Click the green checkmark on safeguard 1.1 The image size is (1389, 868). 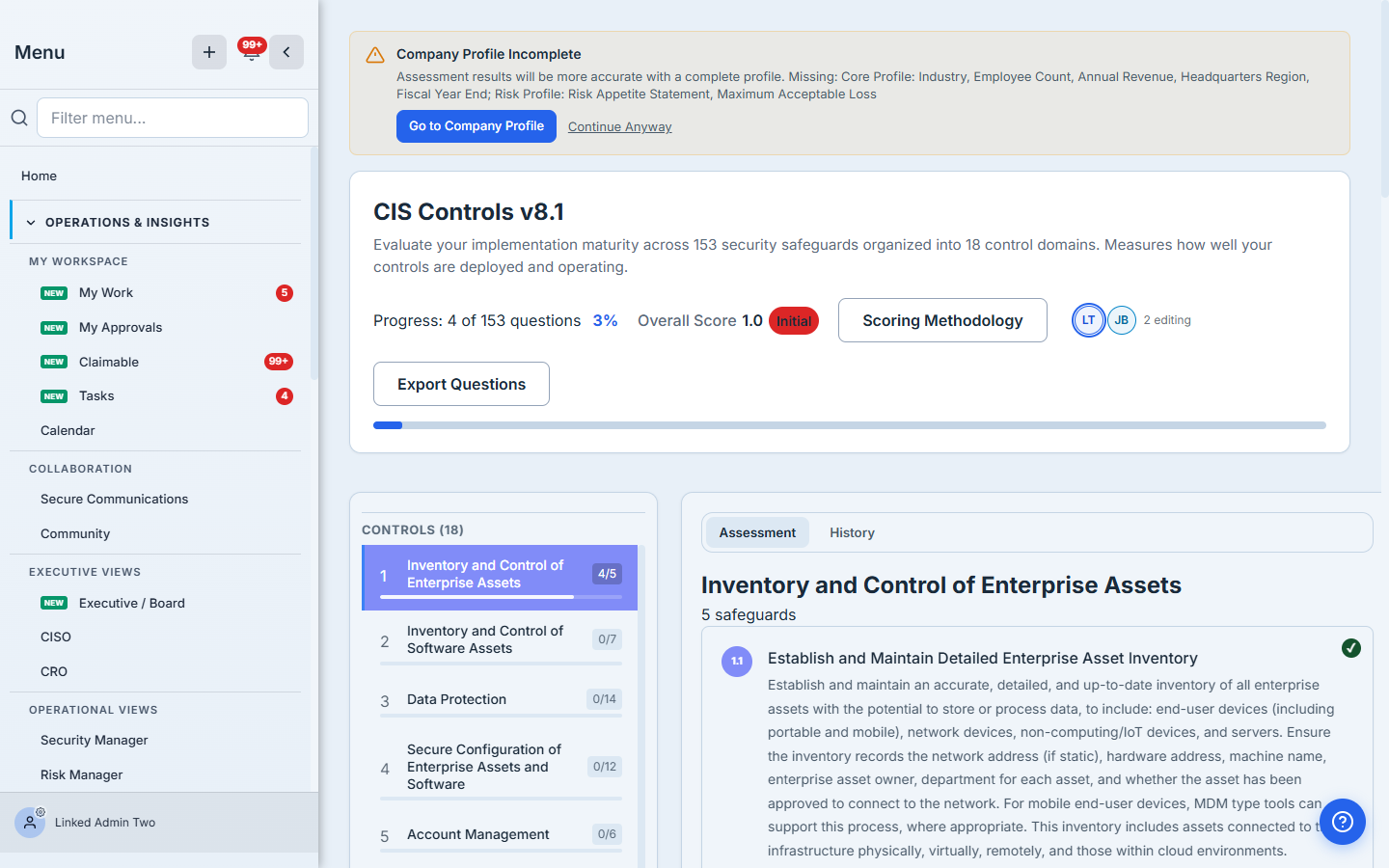point(1351,648)
